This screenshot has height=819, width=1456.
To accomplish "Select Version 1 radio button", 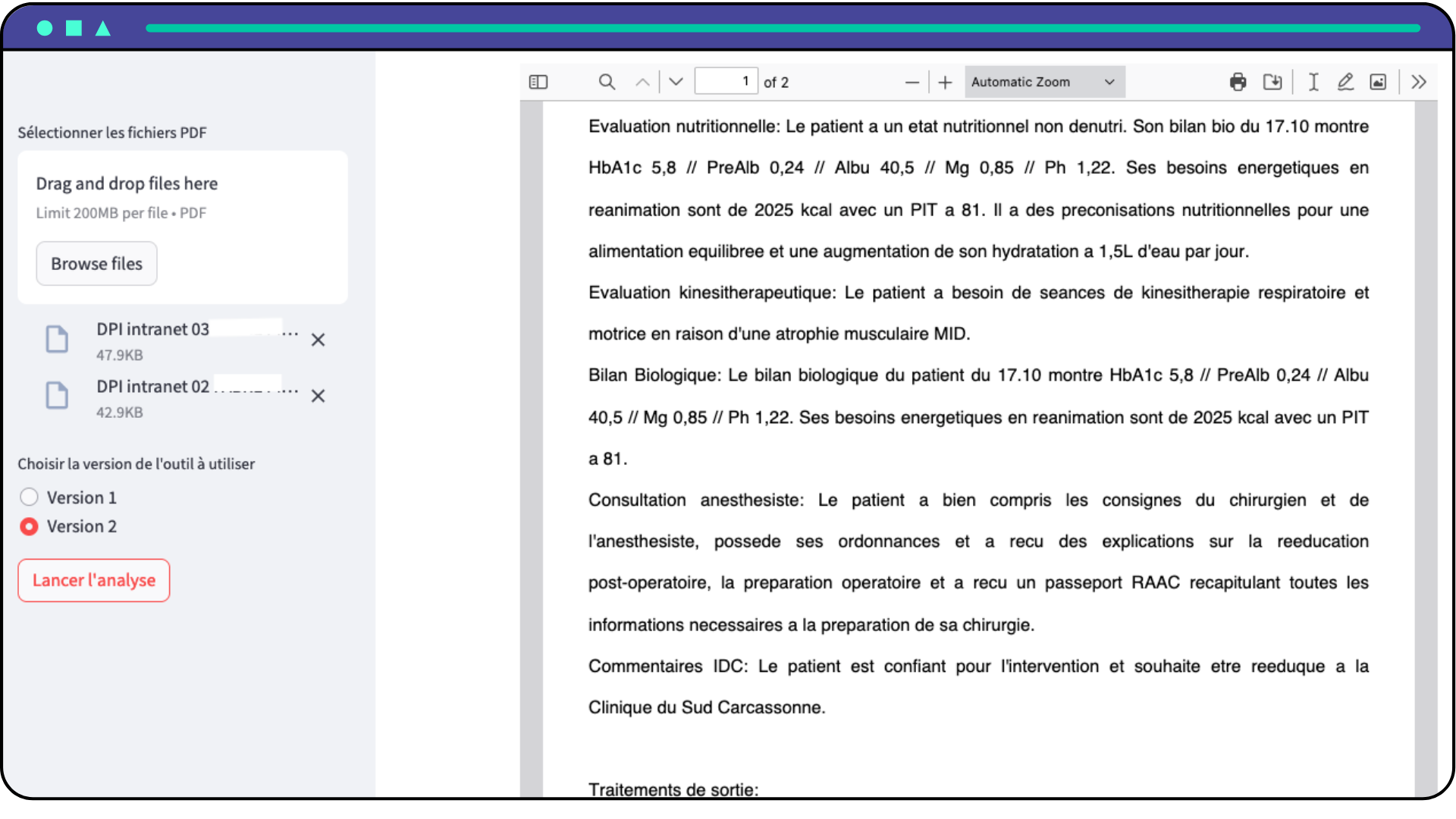I will point(28,497).
